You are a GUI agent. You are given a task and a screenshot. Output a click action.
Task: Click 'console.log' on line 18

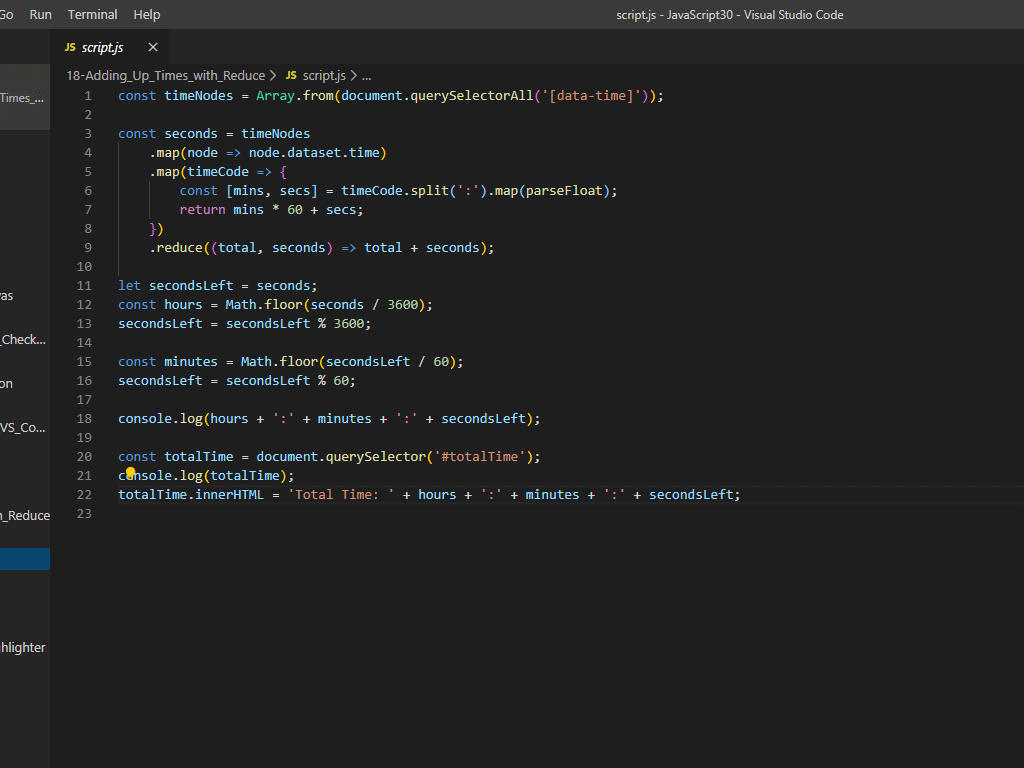160,419
